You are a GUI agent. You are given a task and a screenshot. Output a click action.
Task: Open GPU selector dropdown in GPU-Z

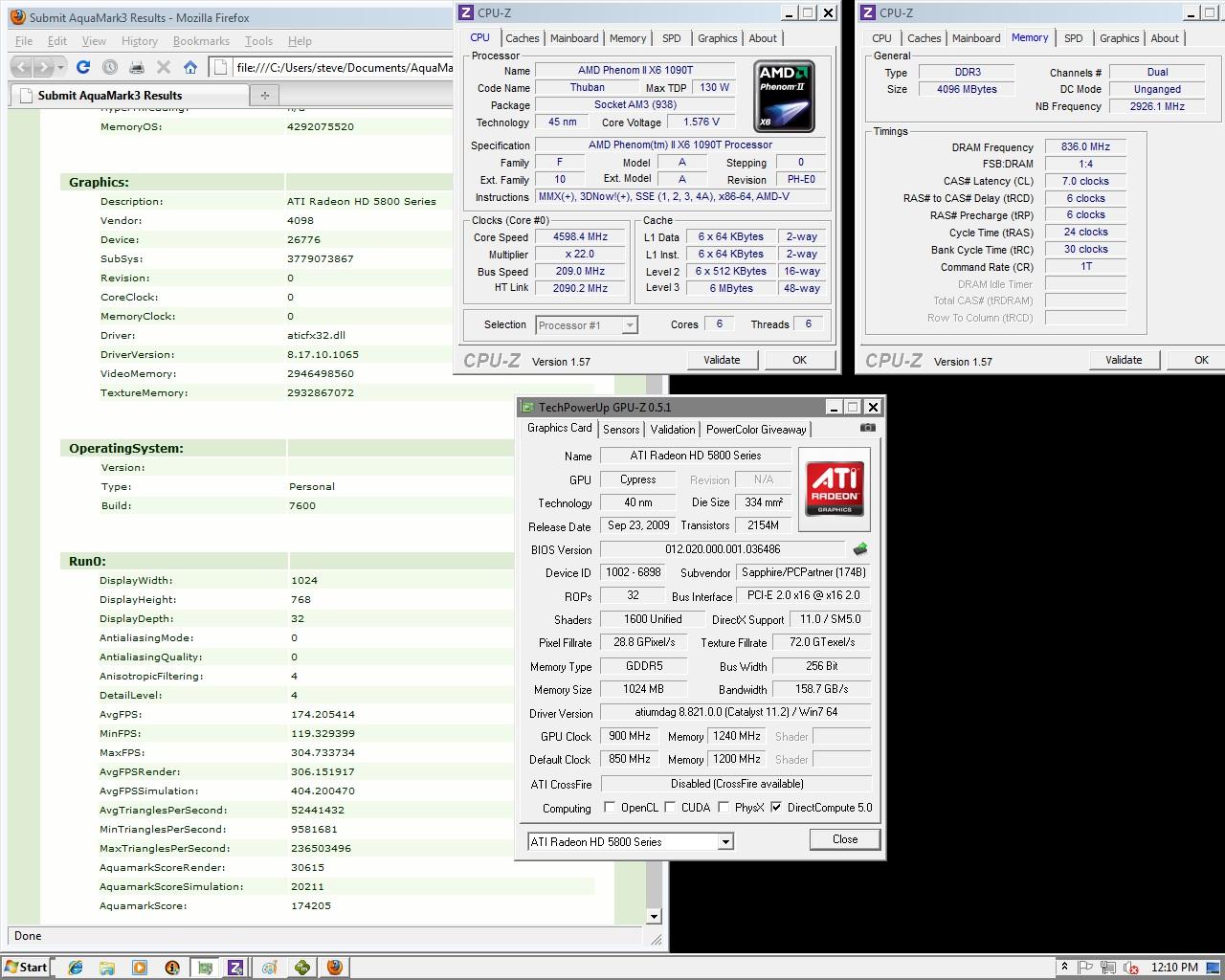click(x=725, y=842)
